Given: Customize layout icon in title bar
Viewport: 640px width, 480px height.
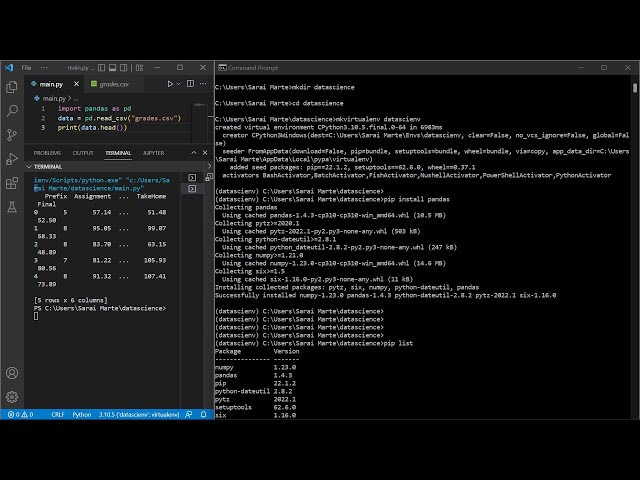Looking at the screenshot, I should [x=140, y=68].
